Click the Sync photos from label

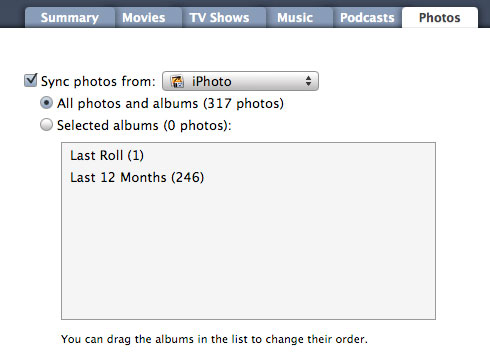pos(98,82)
